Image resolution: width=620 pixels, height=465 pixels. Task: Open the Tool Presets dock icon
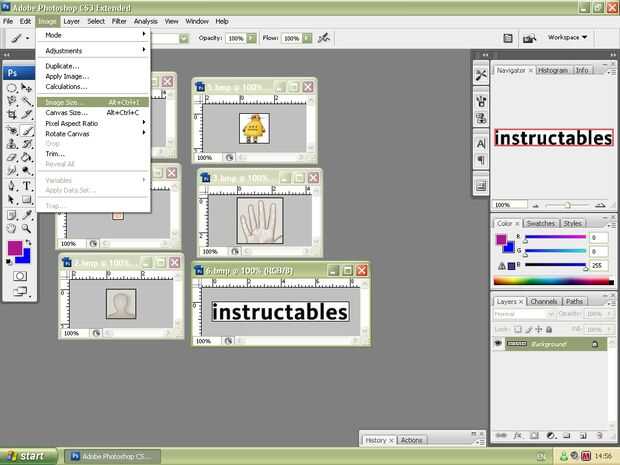tap(481, 75)
